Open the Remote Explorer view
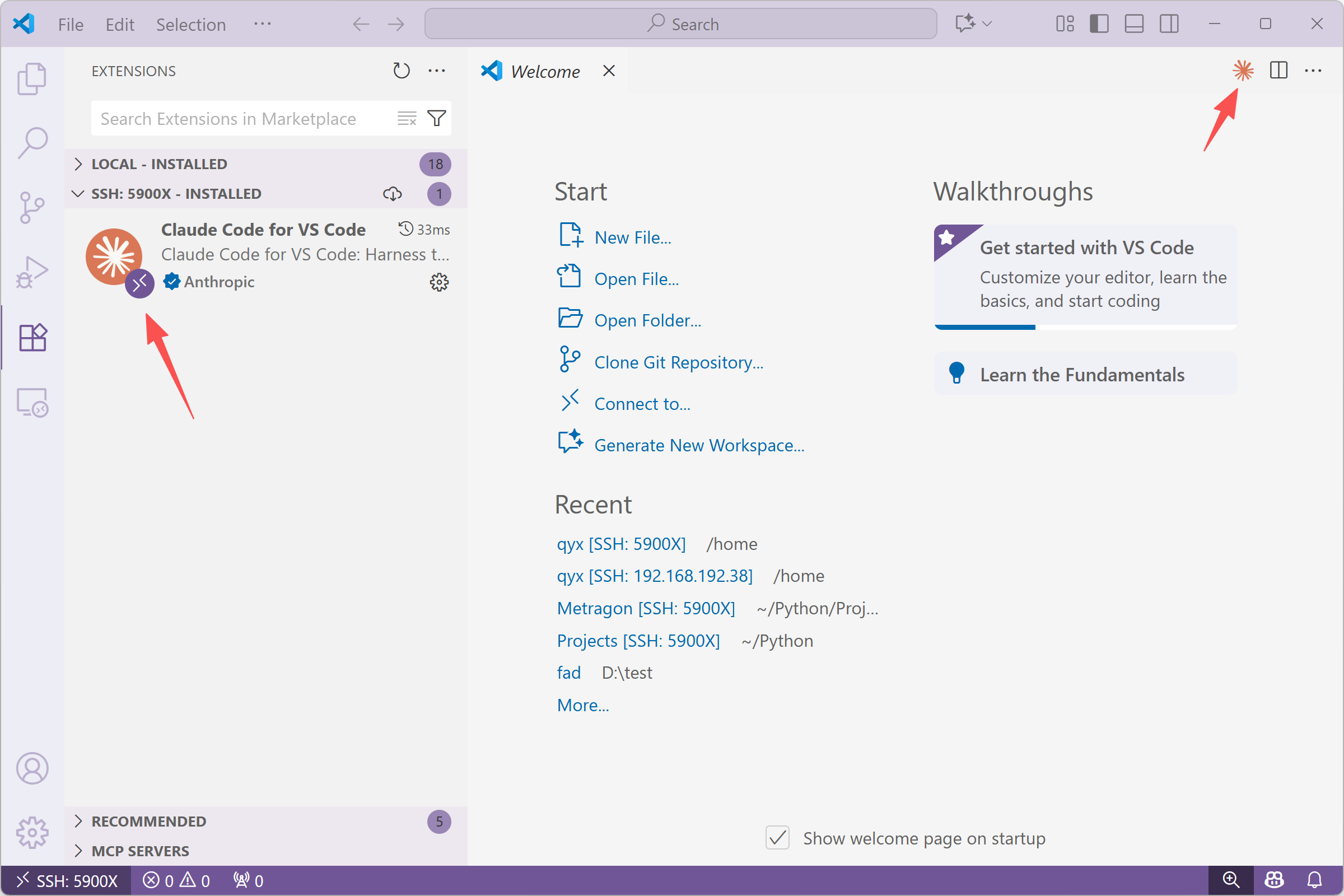The height and width of the screenshot is (896, 1344). 32,402
